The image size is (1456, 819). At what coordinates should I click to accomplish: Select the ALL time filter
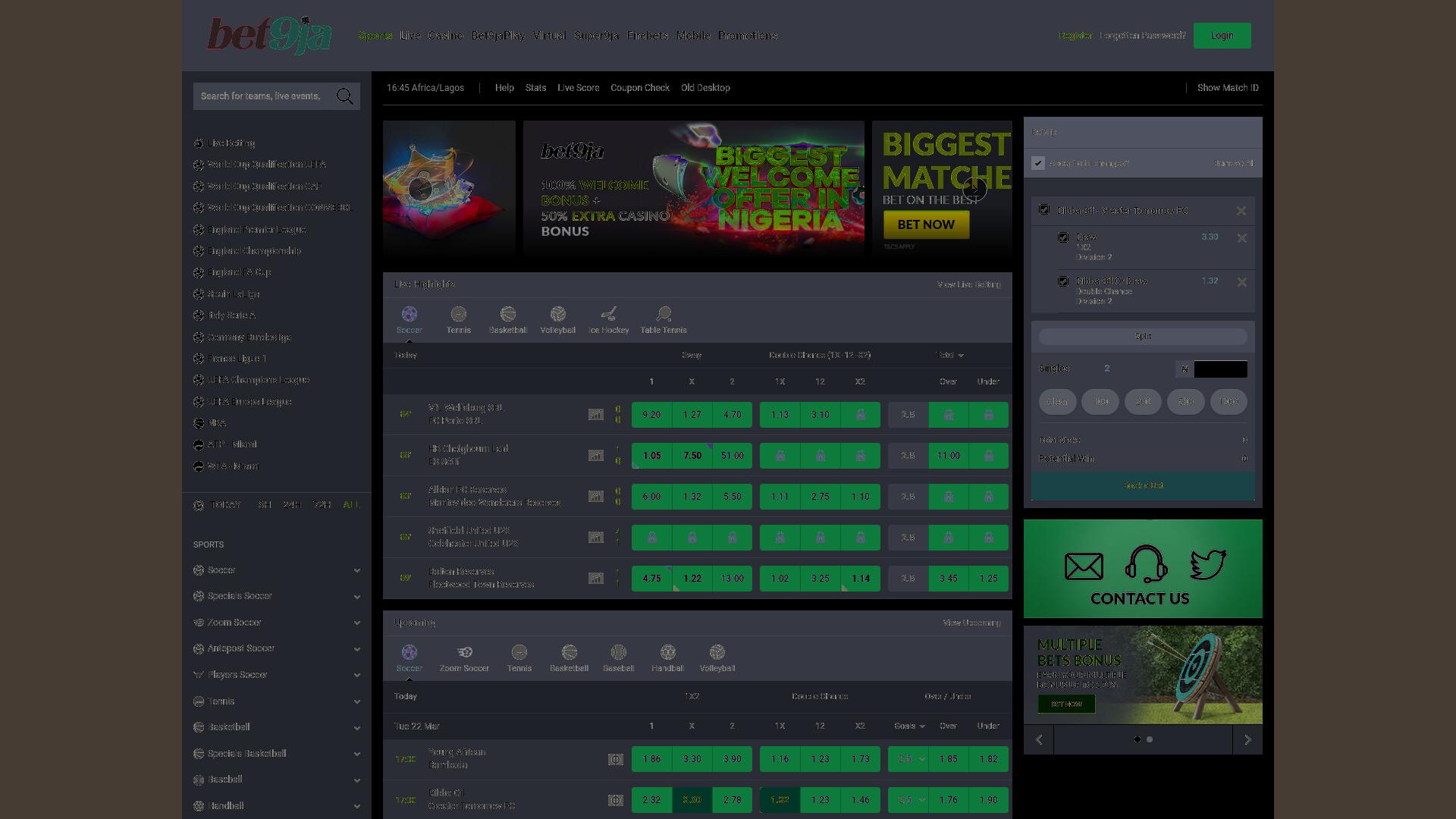point(351,505)
